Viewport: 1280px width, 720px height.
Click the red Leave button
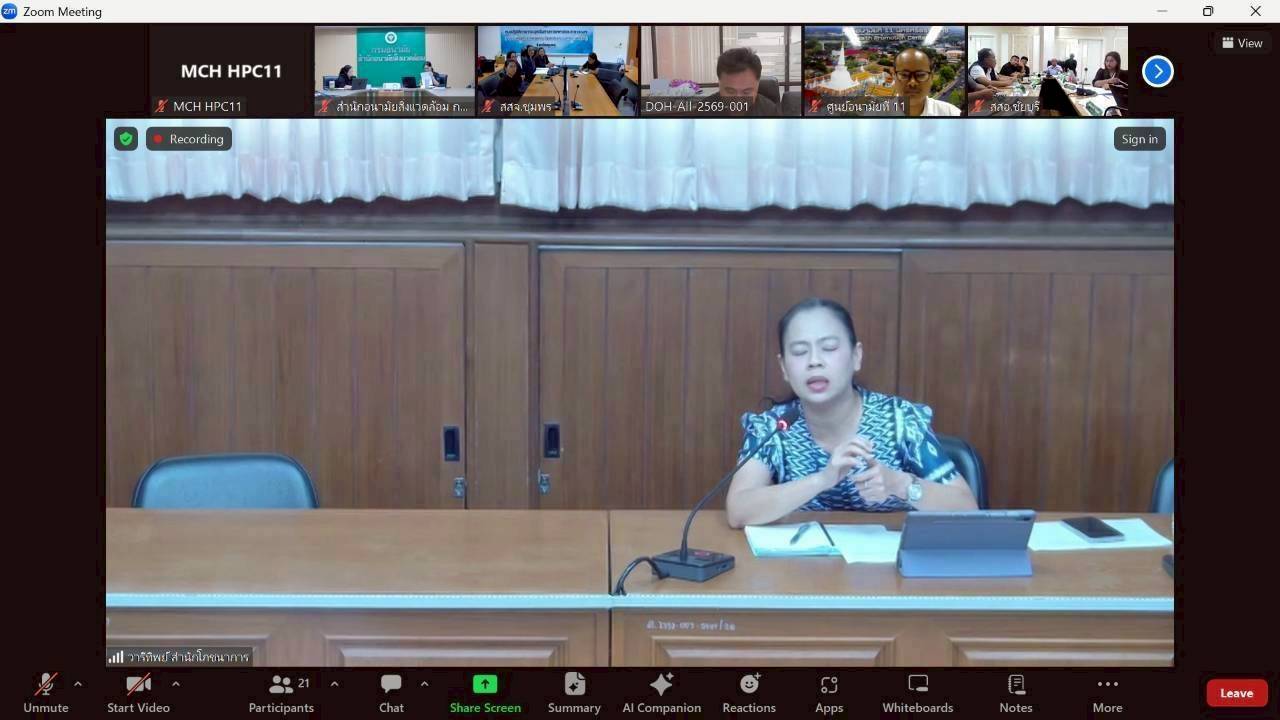tap(1236, 693)
